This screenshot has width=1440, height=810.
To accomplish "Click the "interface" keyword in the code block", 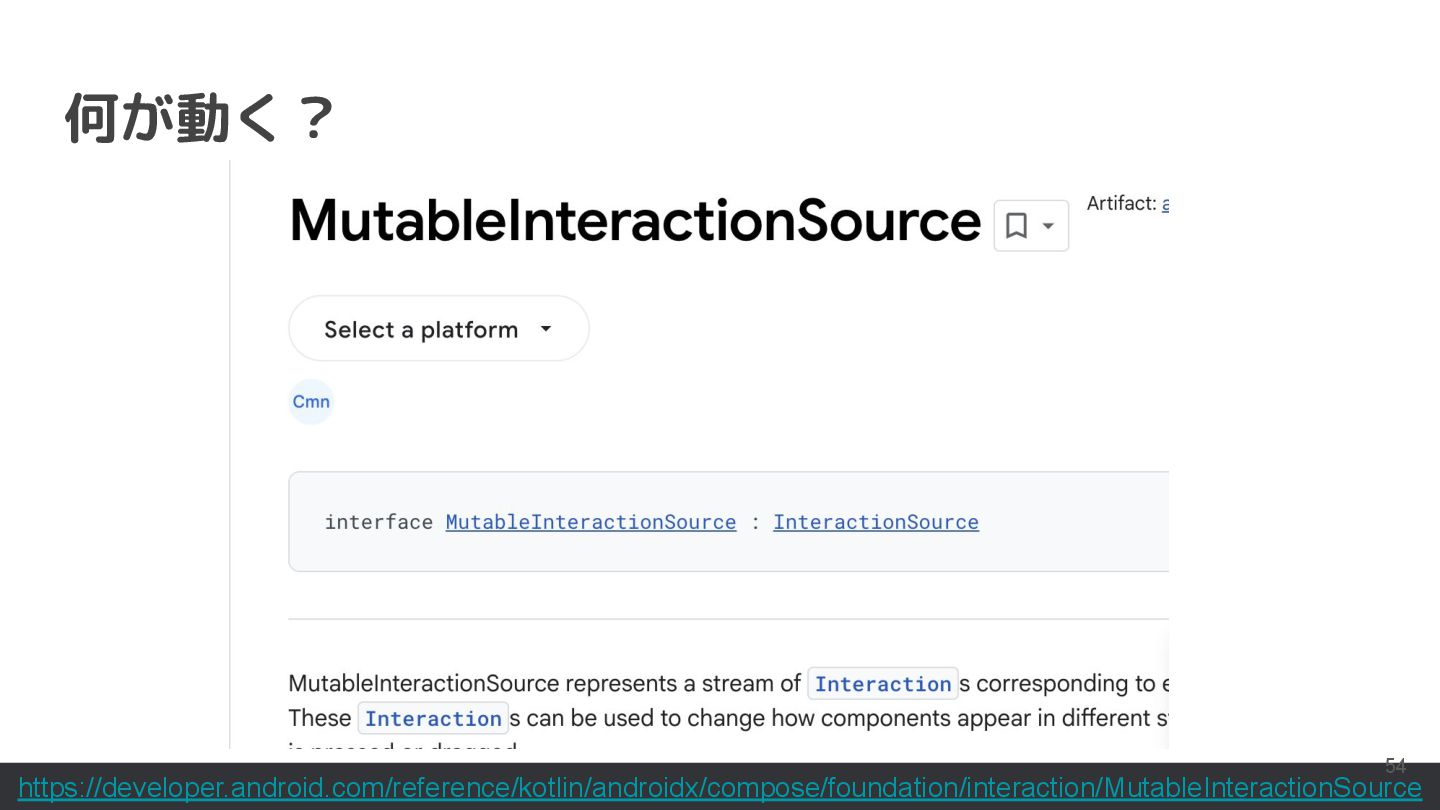I will click(x=378, y=522).
